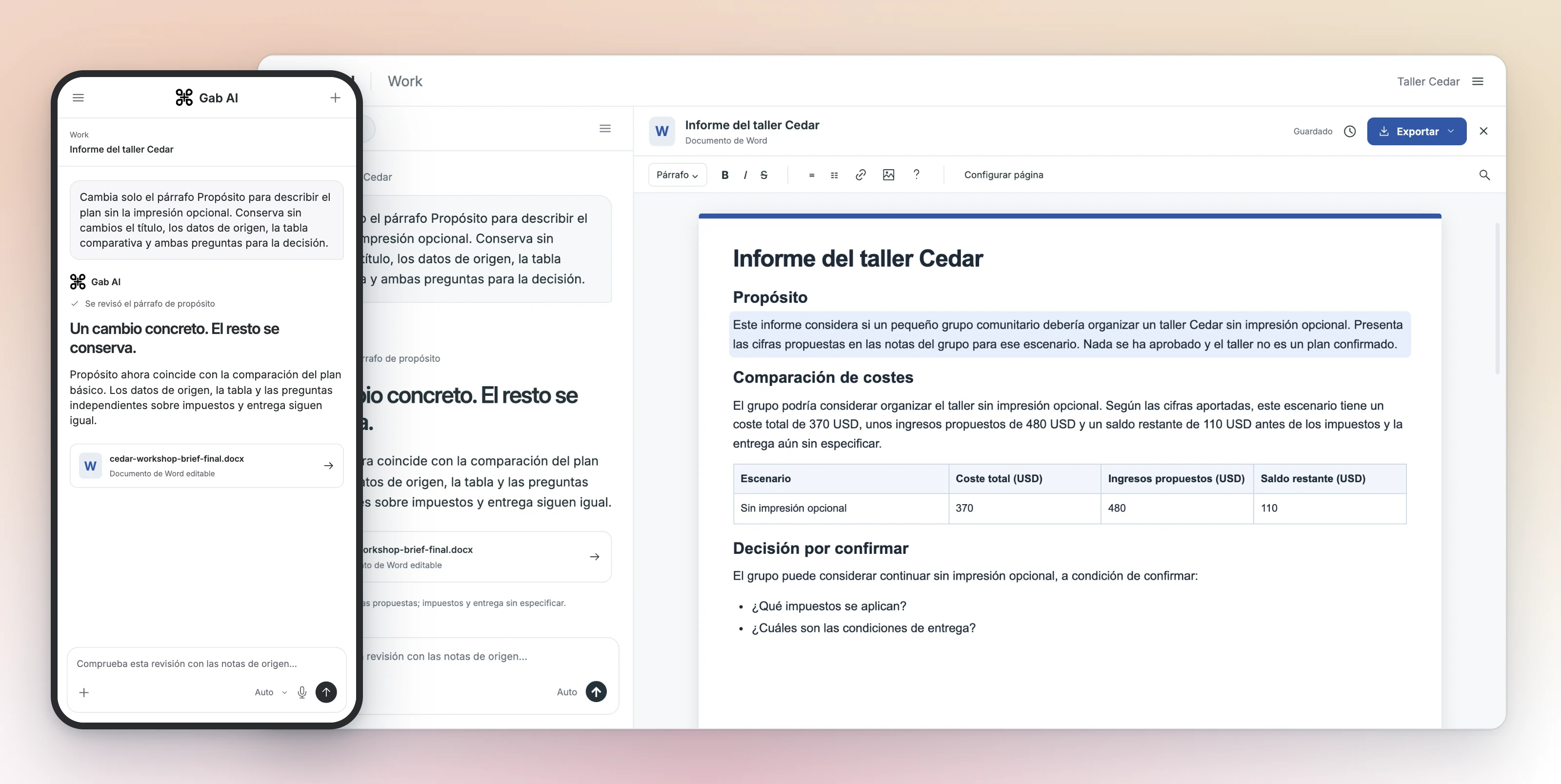
Task: Open help with the question mark icon
Action: coord(916,175)
